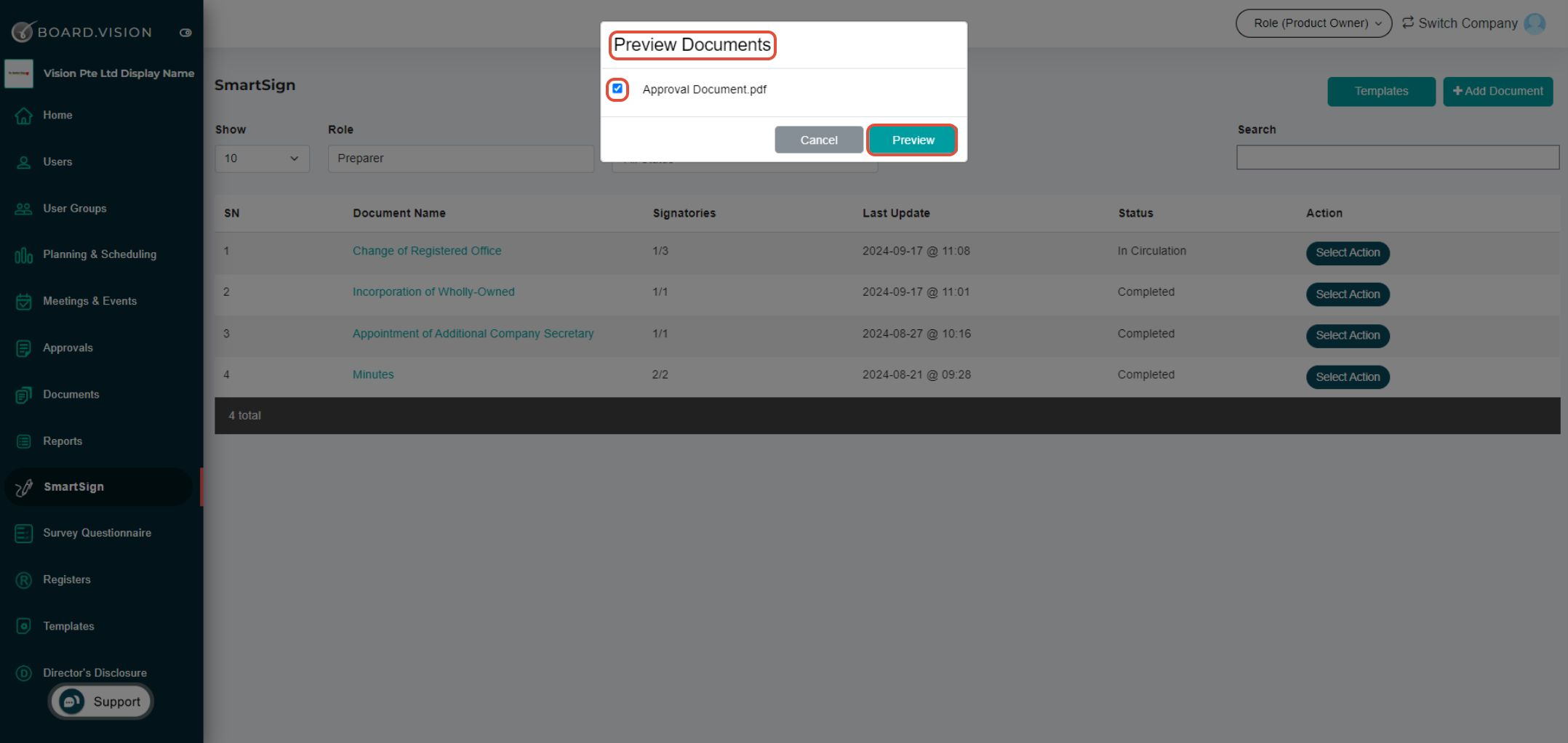Click Cancel in Preview Documents dialog
Viewport: 1568px width, 743px height.
[819, 140]
